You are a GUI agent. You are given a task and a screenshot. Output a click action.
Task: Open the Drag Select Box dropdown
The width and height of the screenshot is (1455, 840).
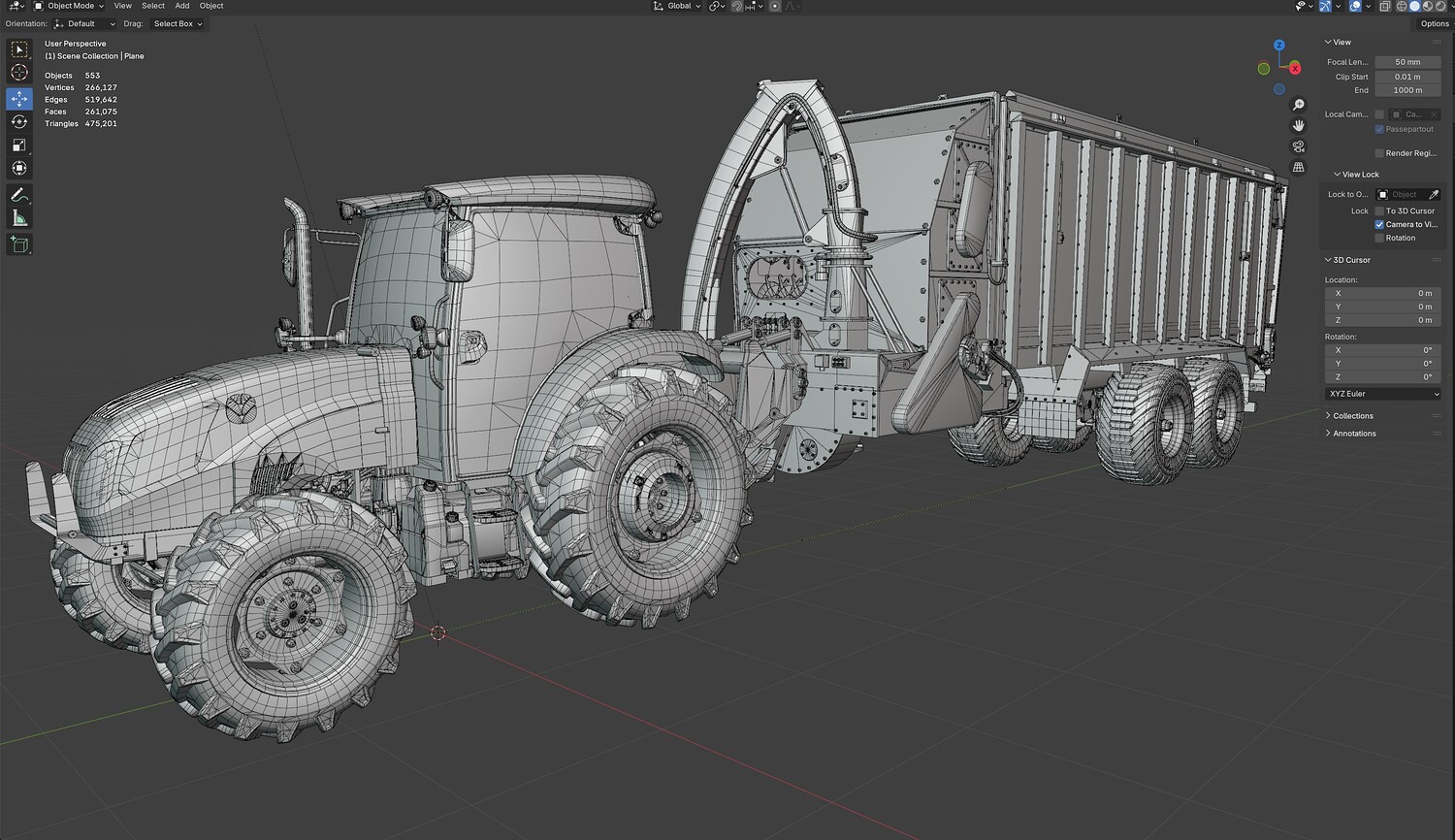click(178, 24)
